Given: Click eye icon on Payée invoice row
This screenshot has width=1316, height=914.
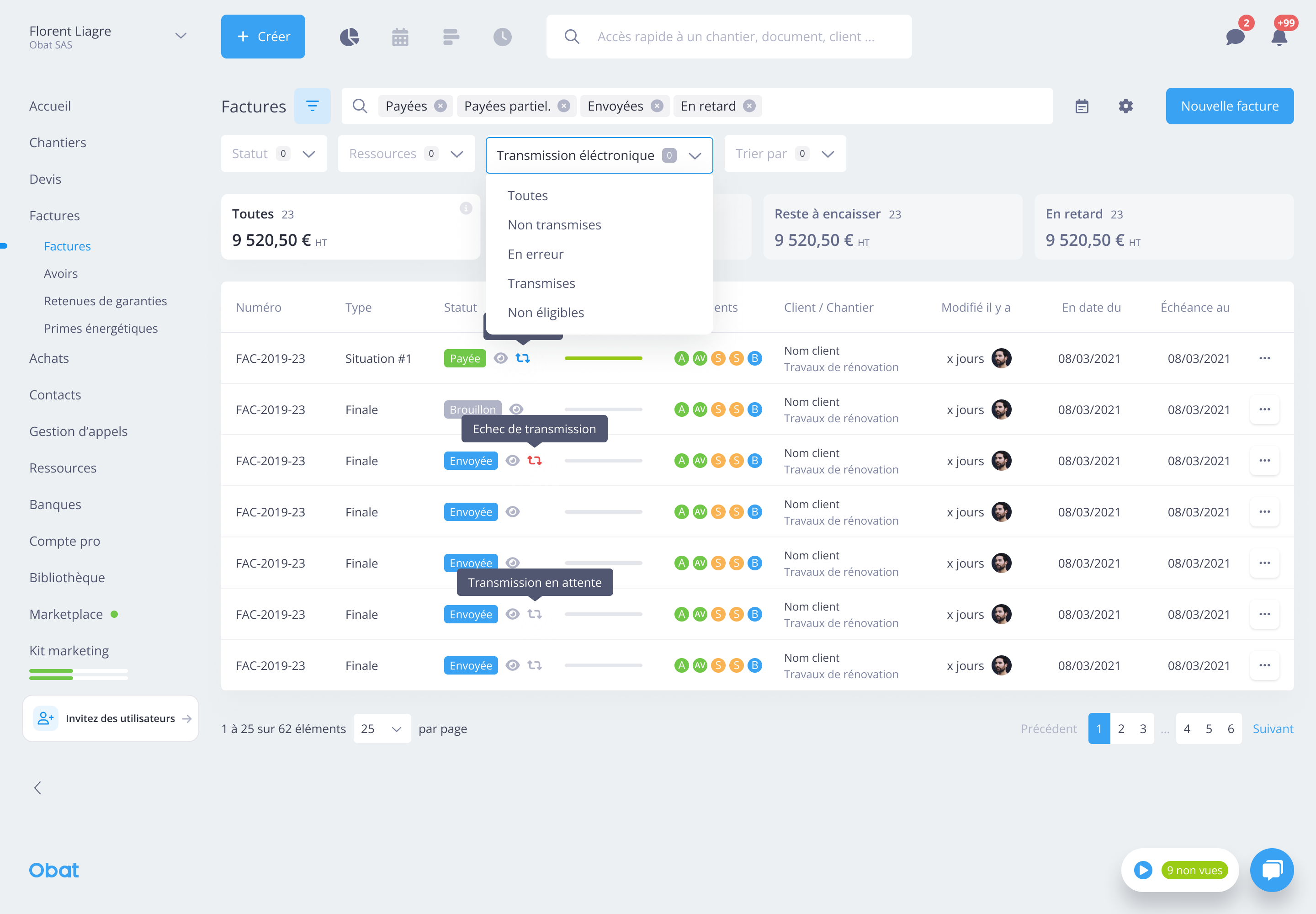Looking at the screenshot, I should [500, 358].
